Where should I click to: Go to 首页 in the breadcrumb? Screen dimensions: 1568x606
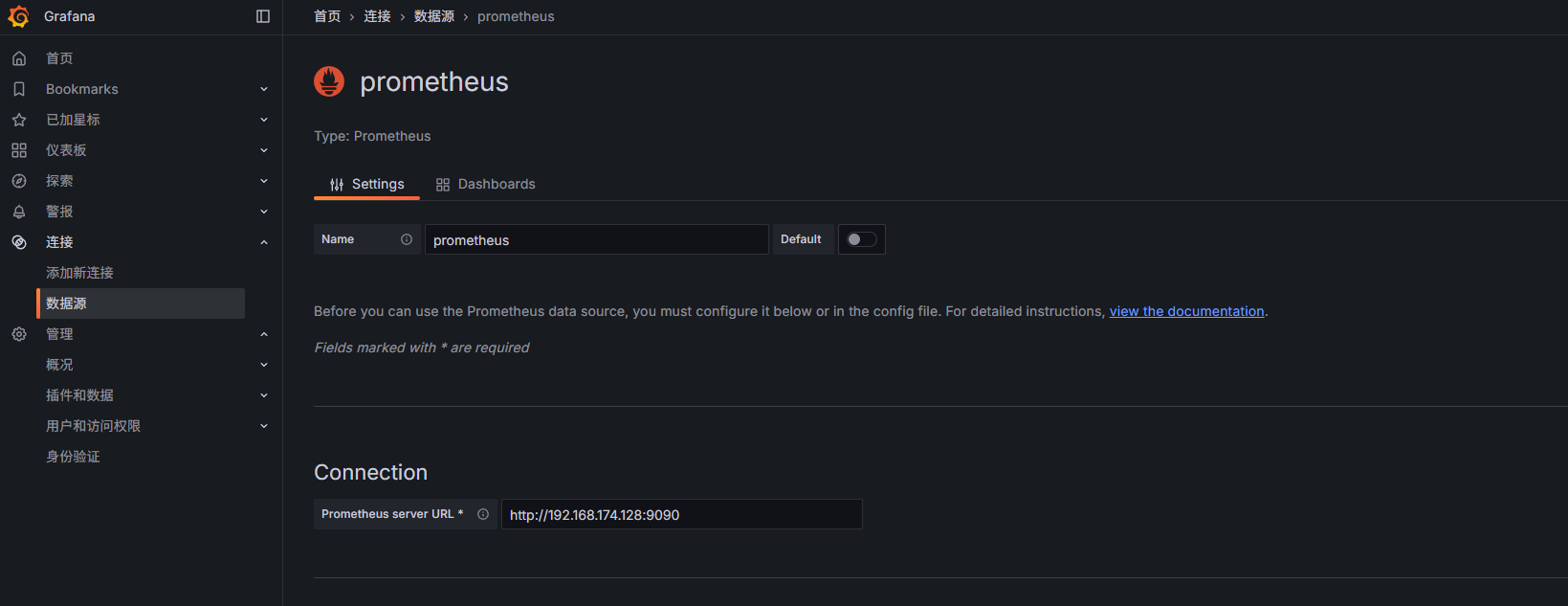coord(327,16)
